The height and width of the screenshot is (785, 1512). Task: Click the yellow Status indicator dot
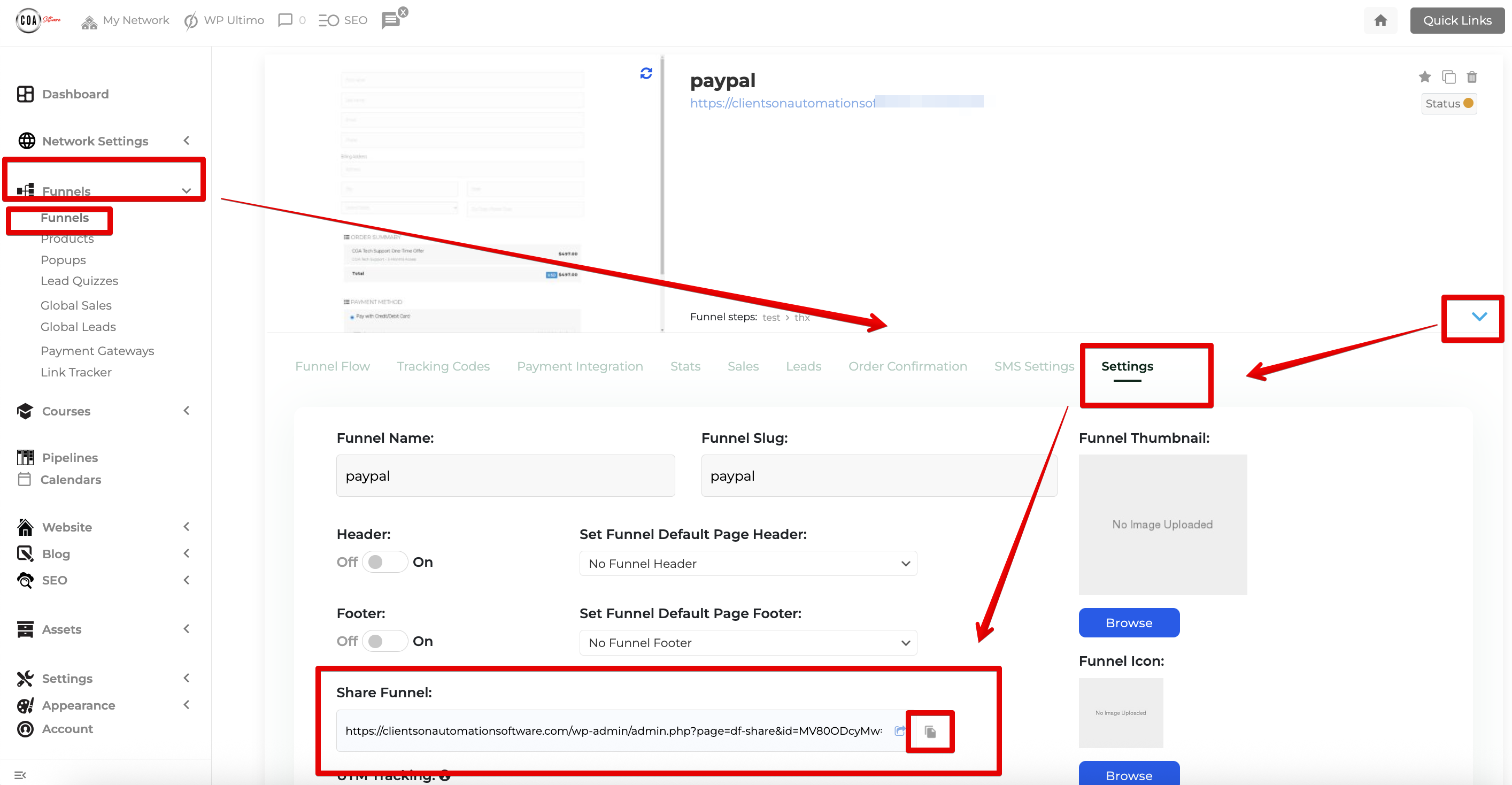[x=1468, y=103]
